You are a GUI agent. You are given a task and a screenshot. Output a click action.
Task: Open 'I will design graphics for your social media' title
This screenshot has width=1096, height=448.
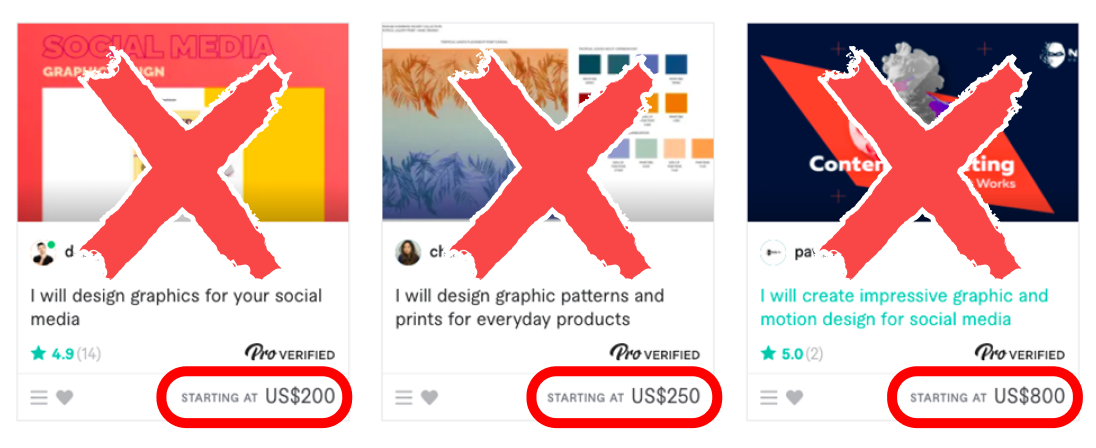click(176, 308)
